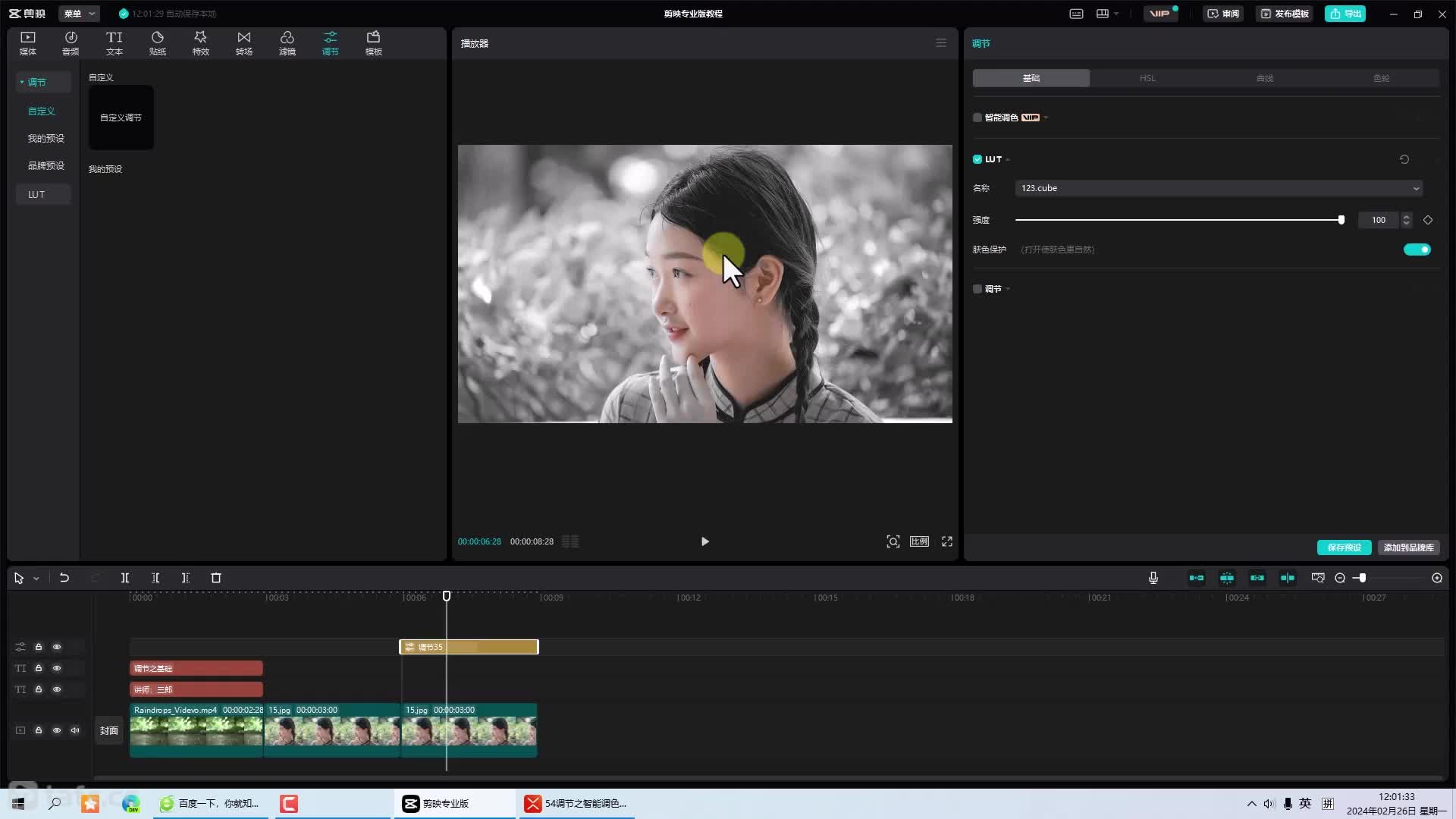
Task: Click the 审阅 review button
Action: coord(1223,14)
